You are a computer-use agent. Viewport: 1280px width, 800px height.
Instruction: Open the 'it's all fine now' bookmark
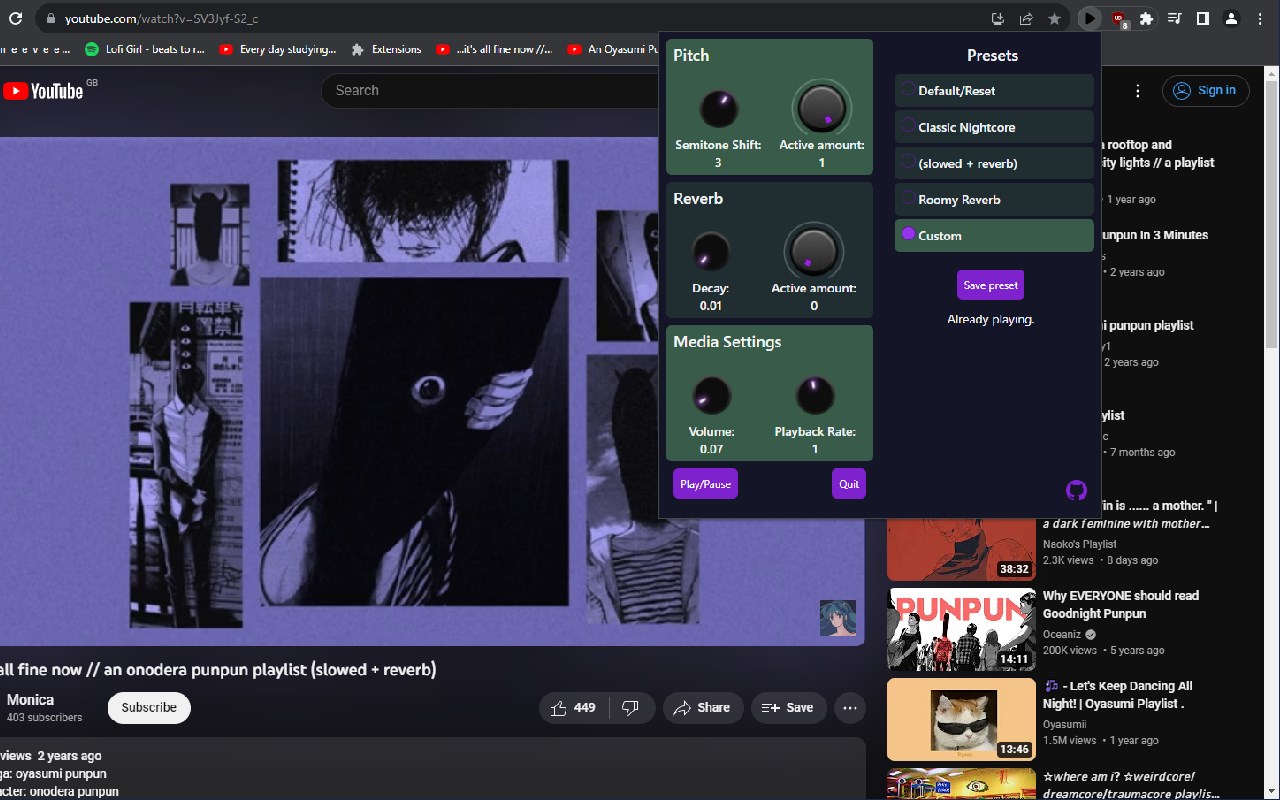point(494,49)
